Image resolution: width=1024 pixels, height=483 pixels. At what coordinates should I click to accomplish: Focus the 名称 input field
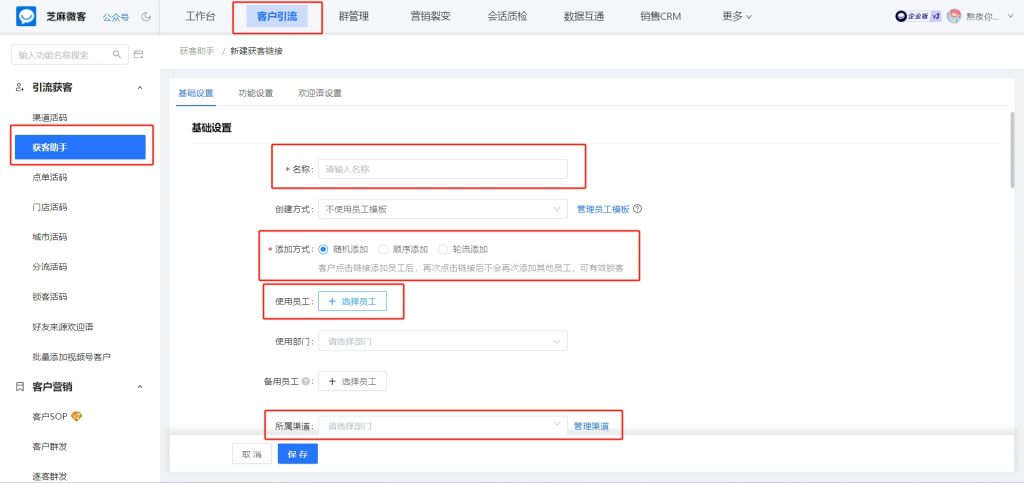click(443, 169)
